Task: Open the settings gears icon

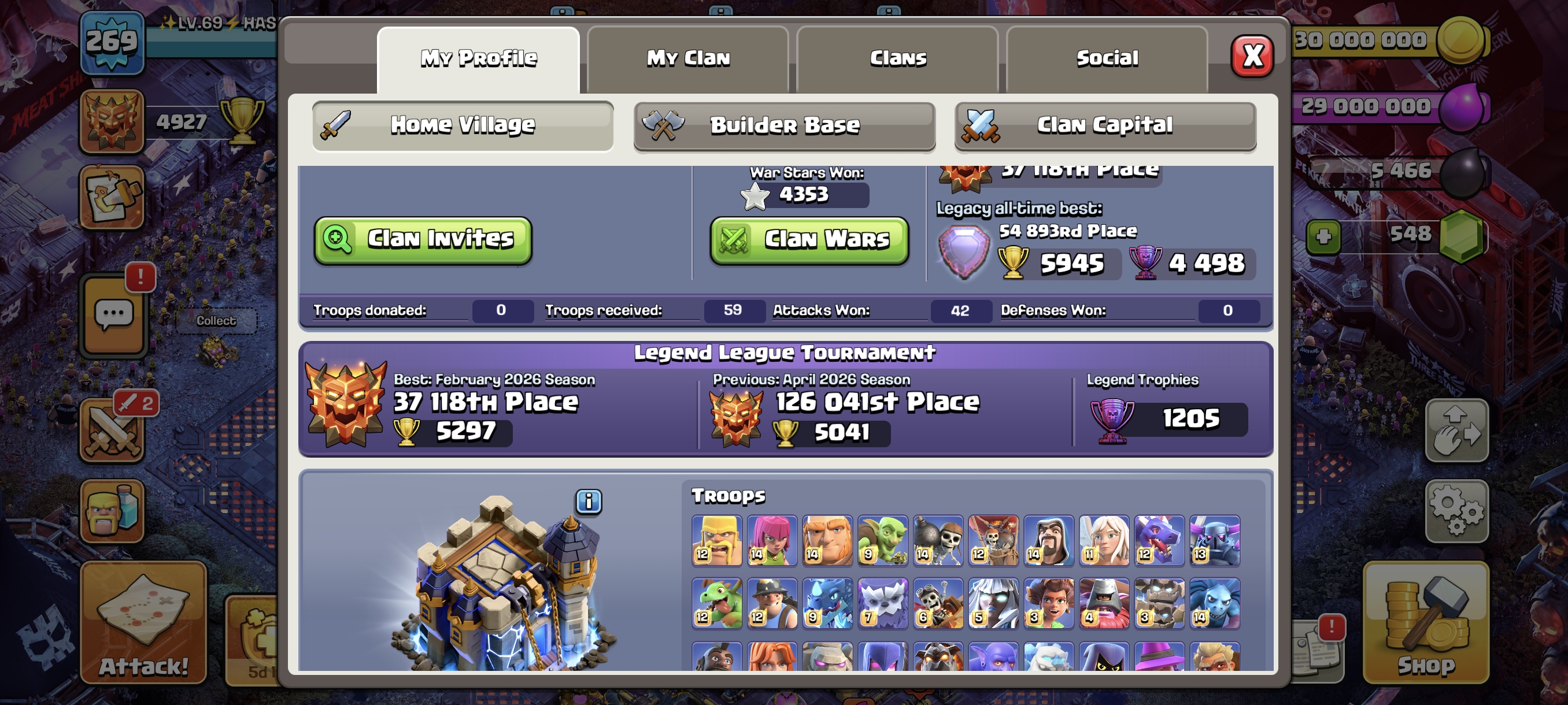Action: (x=1456, y=511)
